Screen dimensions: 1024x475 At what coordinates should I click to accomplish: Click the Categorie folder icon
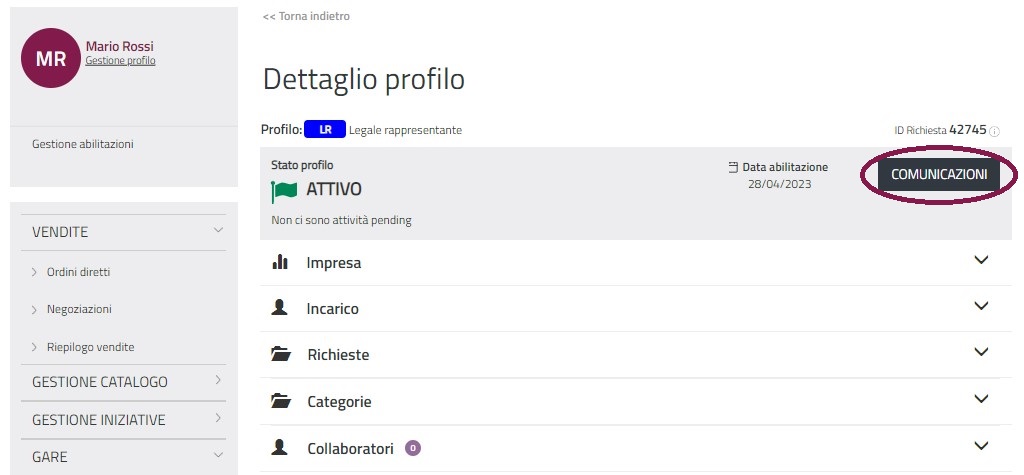click(x=280, y=401)
